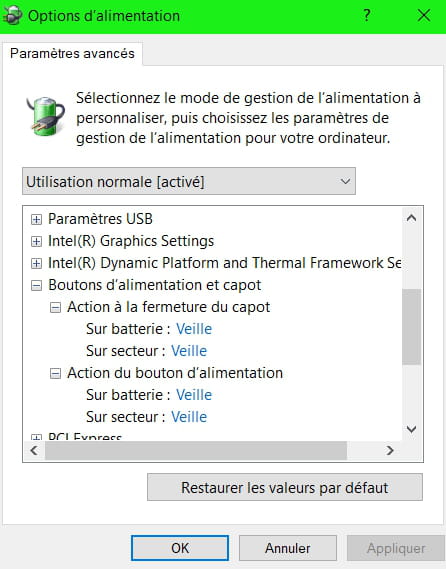Expand the Paramètres USB node
446x569 pixels.
(36, 220)
